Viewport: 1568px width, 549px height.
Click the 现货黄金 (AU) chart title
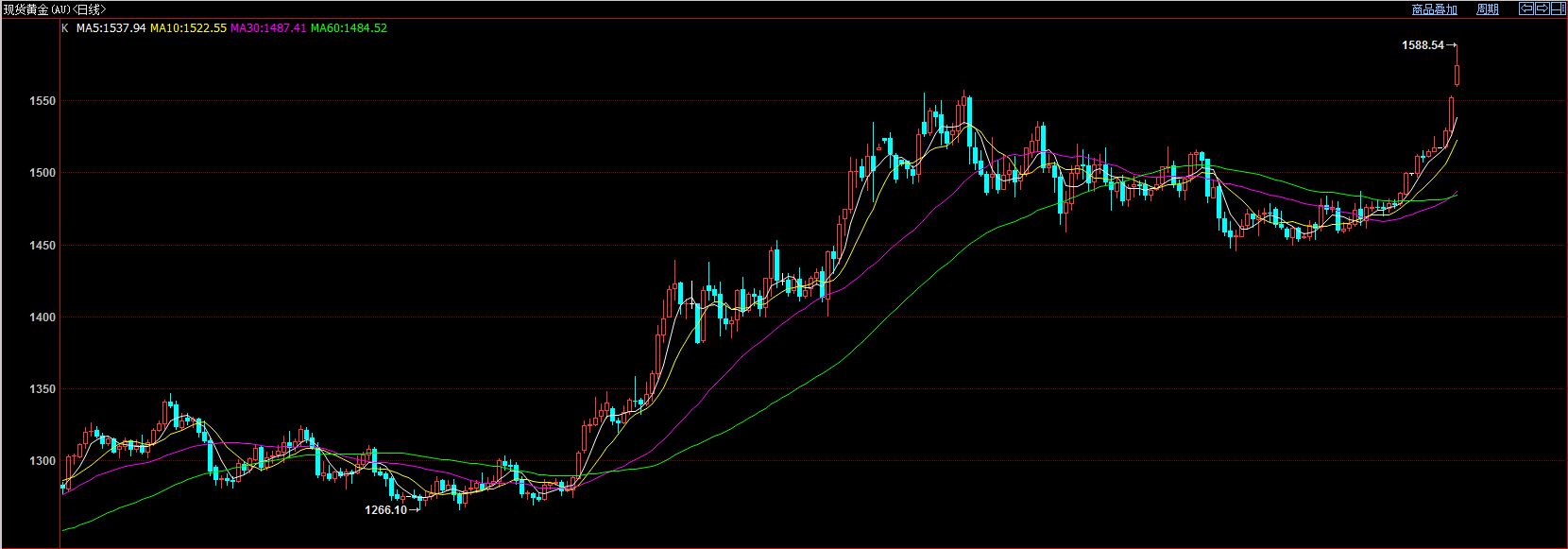(38, 9)
